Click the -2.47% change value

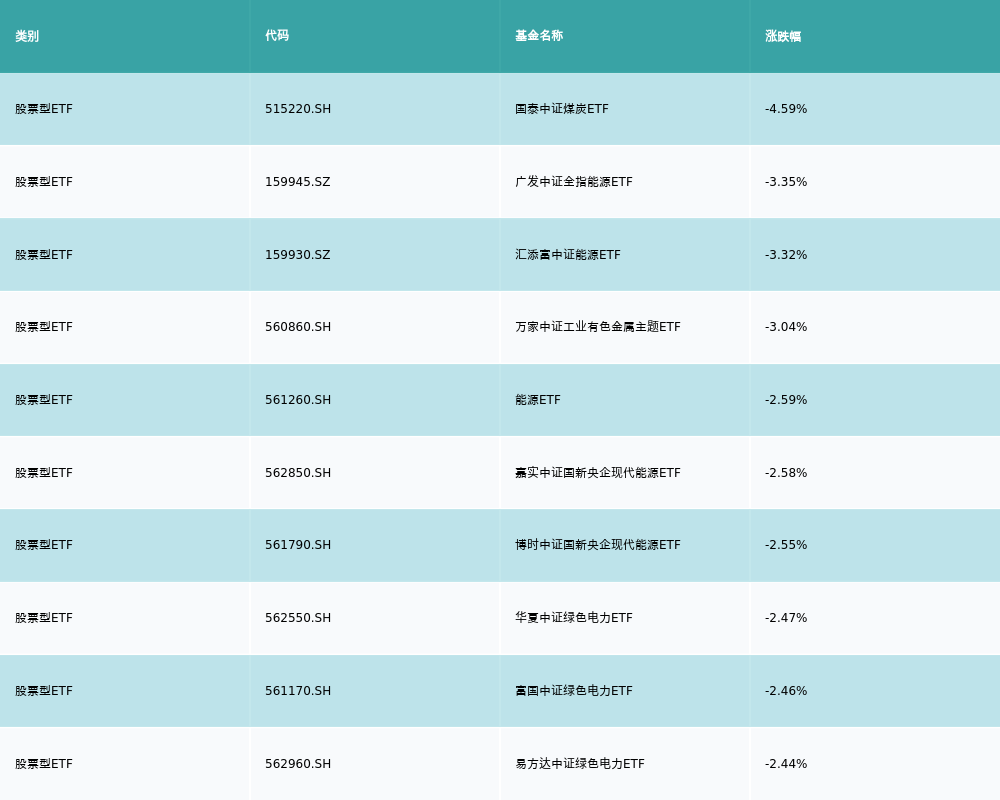pos(786,618)
